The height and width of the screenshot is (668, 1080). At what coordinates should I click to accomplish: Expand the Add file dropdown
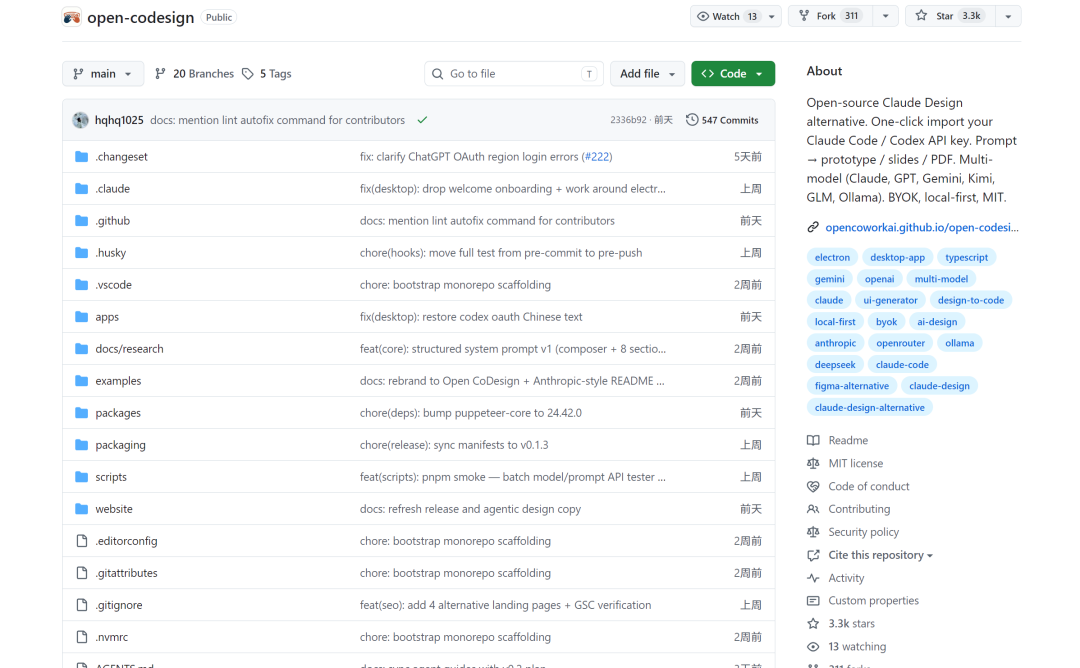pyautogui.click(x=647, y=74)
